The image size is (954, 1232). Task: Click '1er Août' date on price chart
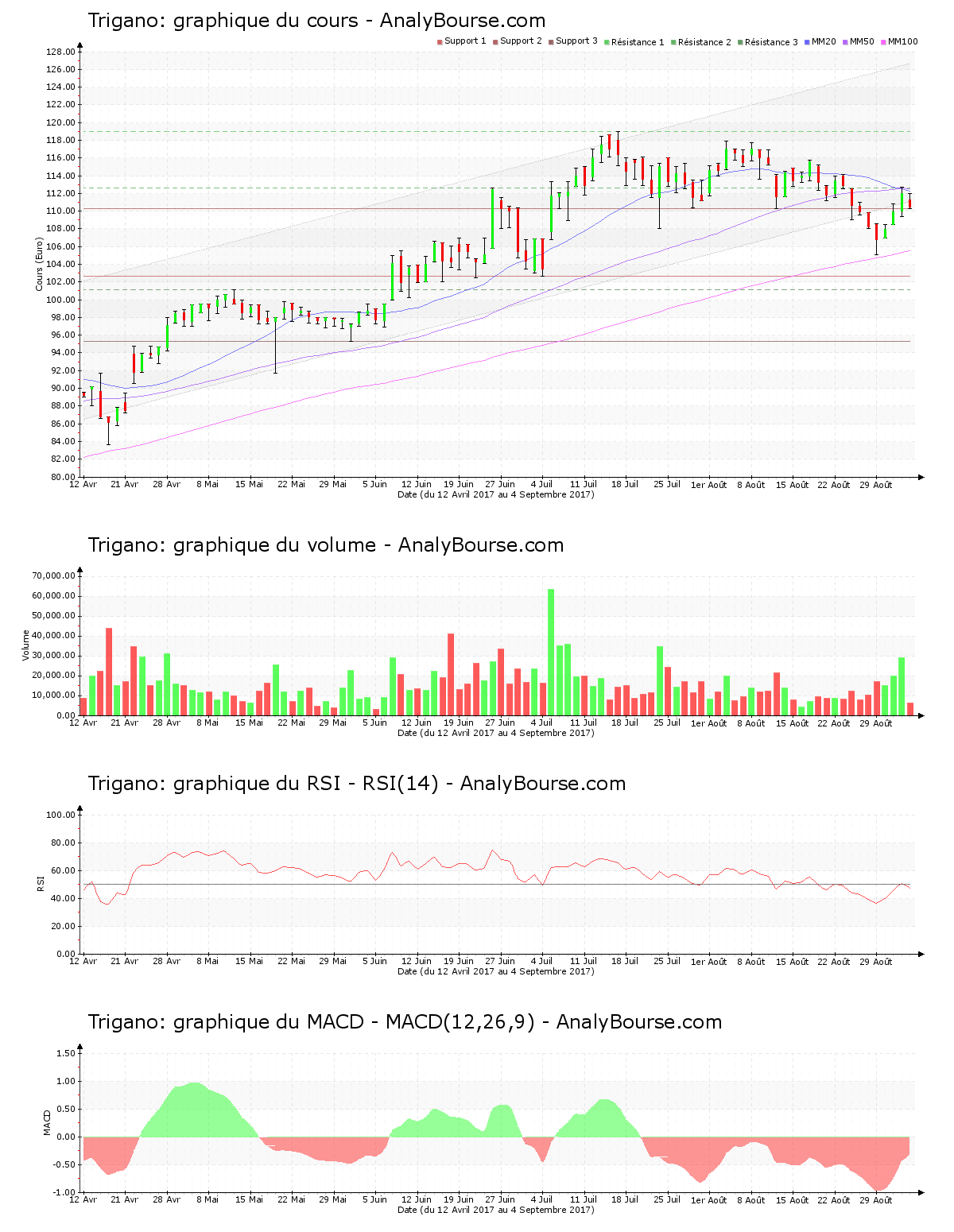pos(708,484)
